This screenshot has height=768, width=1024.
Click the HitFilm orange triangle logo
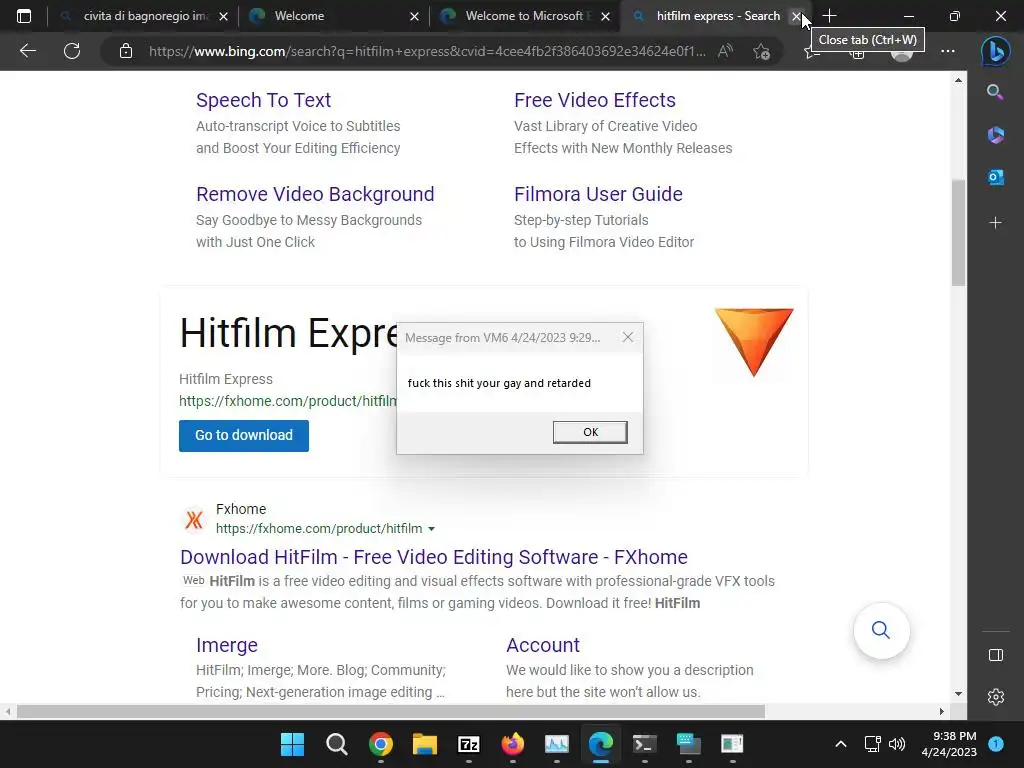pyautogui.click(x=754, y=342)
